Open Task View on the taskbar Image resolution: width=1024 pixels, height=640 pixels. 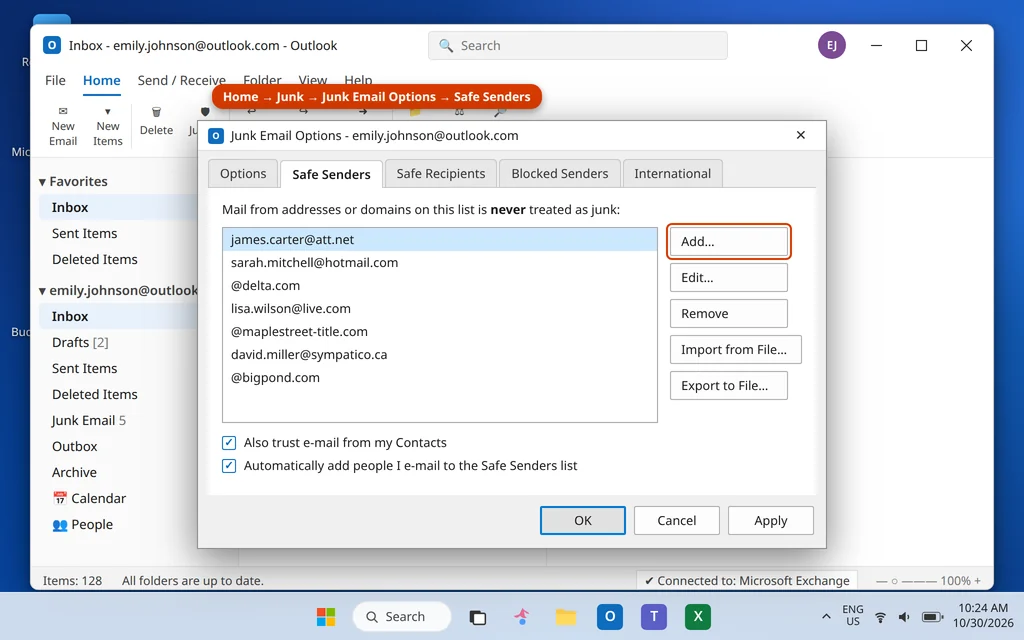[478, 617]
